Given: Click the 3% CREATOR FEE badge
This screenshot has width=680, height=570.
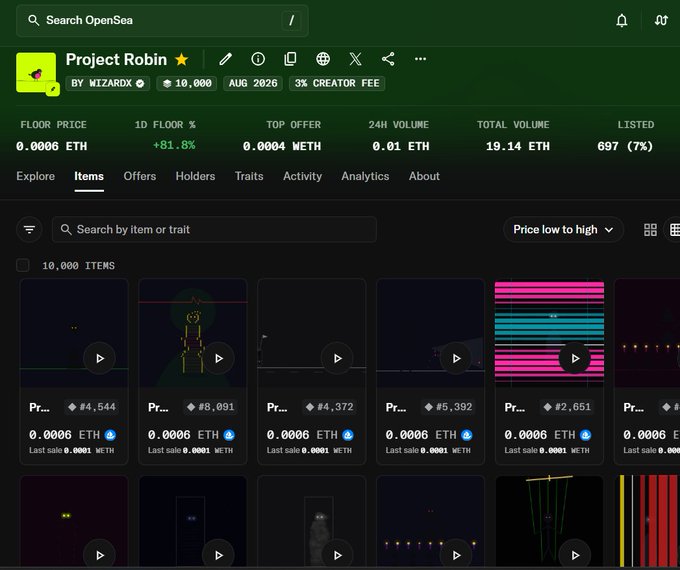Looking at the screenshot, I should click(337, 83).
